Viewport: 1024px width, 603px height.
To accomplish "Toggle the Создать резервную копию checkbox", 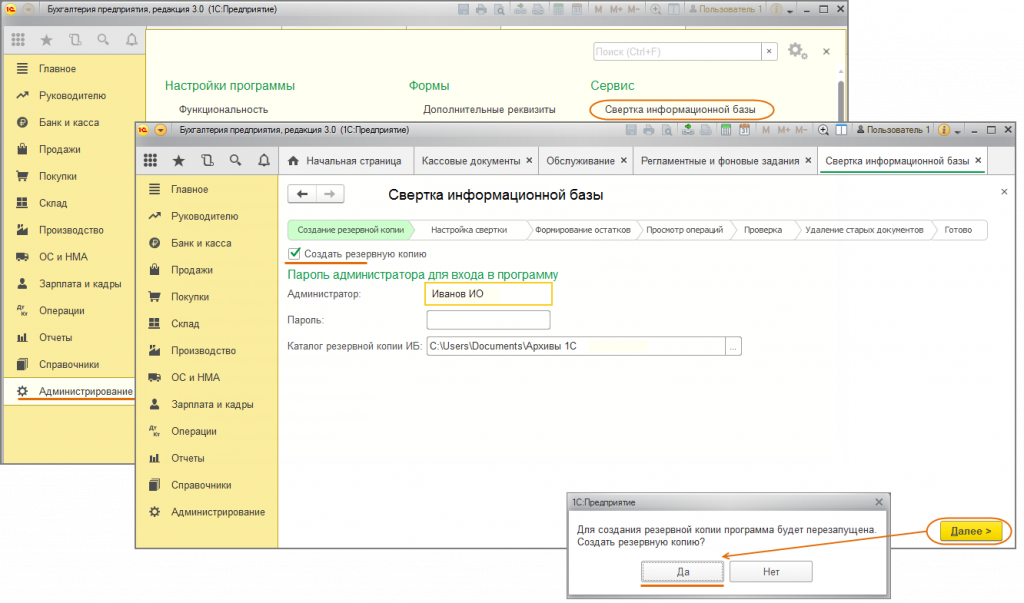I will (x=294, y=254).
